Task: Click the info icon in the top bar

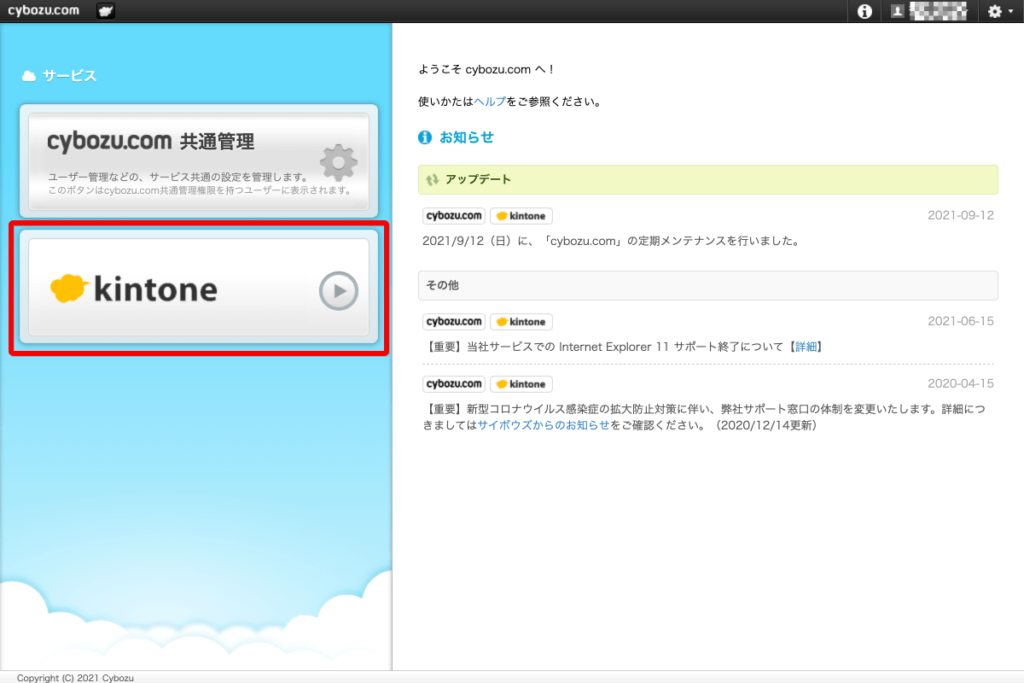Action: [x=862, y=11]
